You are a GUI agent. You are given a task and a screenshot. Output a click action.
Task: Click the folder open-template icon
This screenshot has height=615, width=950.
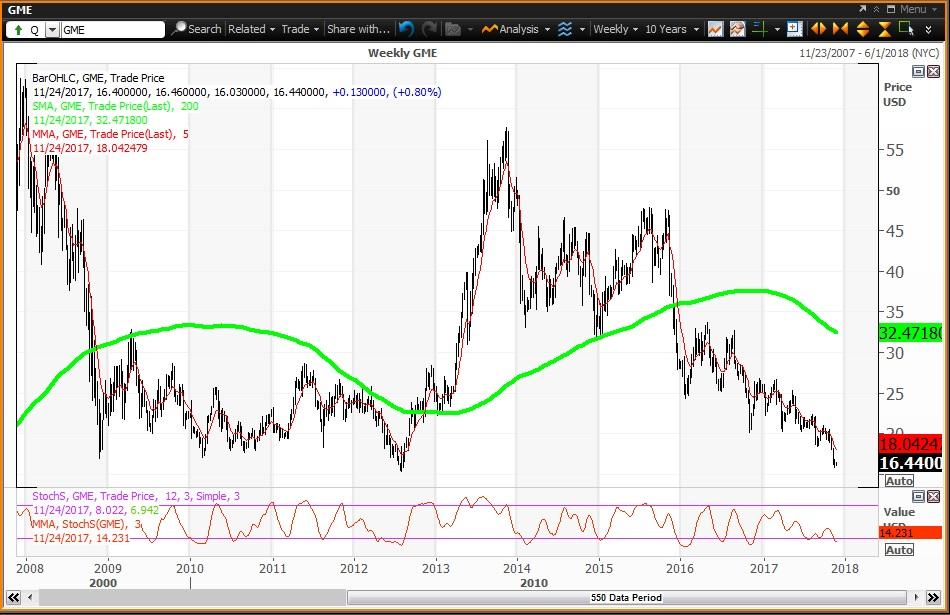click(x=453, y=29)
